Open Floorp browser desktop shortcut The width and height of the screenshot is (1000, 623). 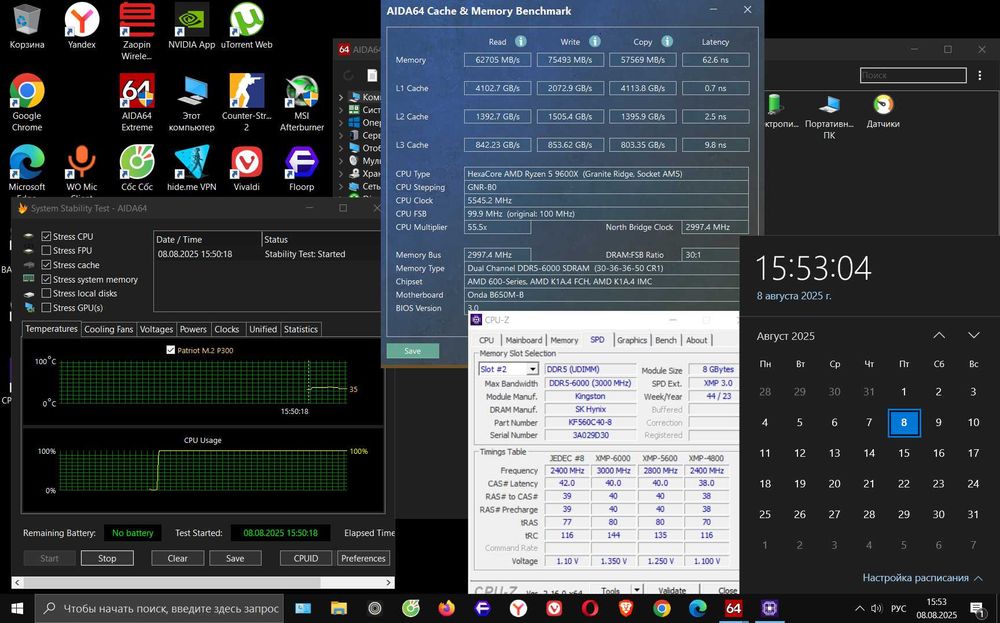[302, 168]
